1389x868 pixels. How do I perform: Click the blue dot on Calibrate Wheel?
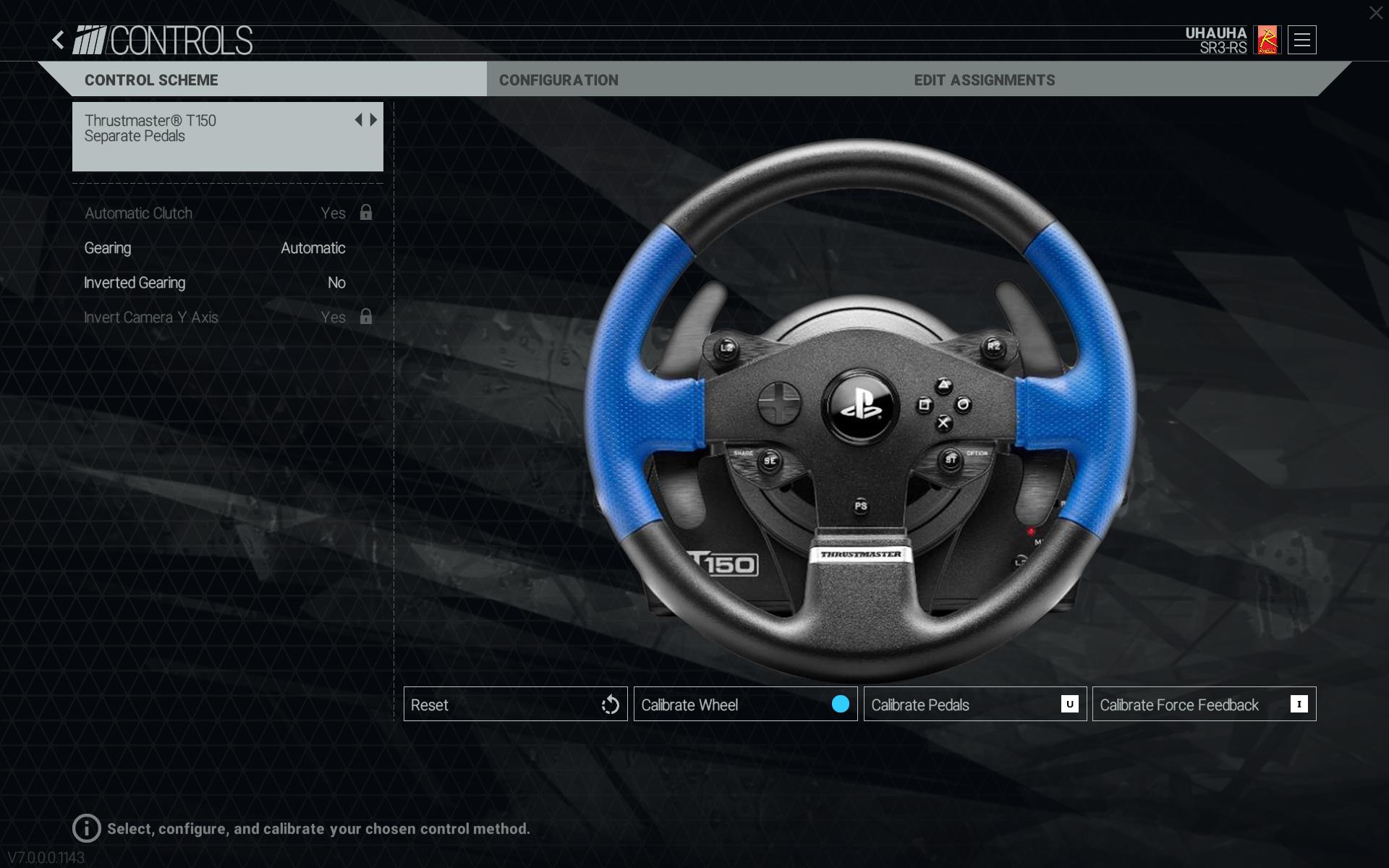840,704
